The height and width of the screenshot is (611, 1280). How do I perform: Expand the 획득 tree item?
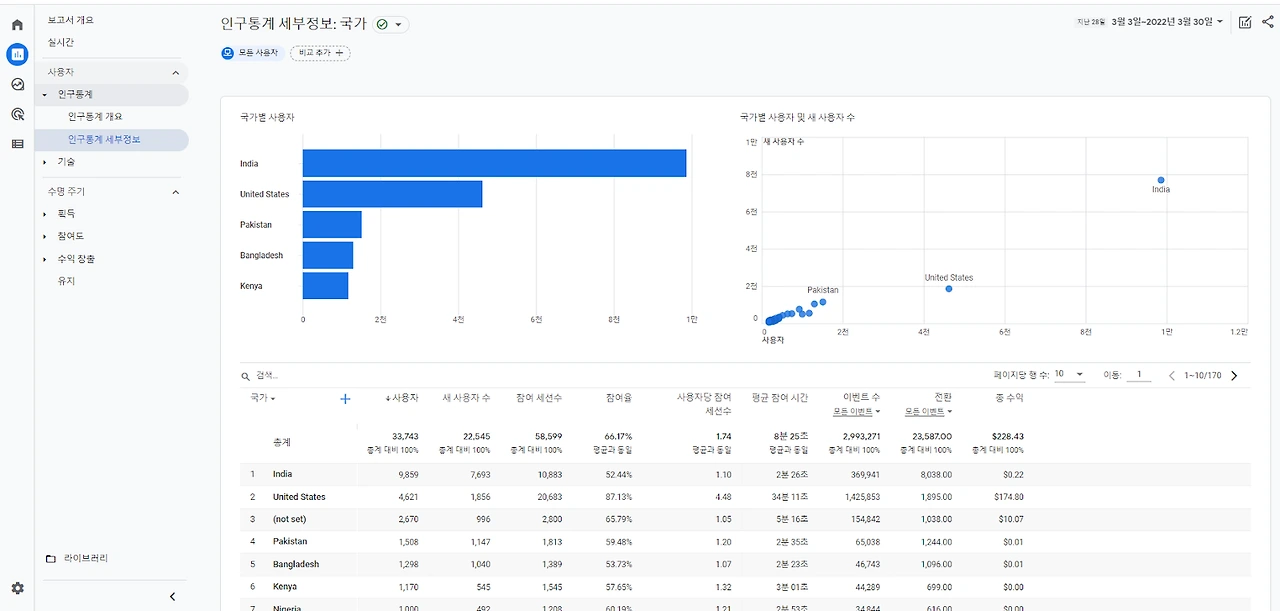44,214
